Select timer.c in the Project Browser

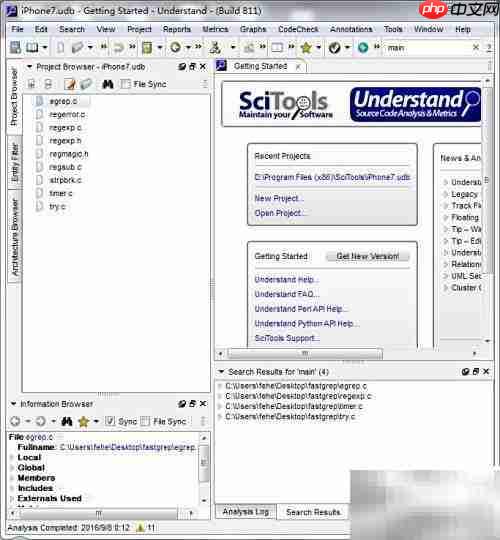pyautogui.click(x=61, y=193)
